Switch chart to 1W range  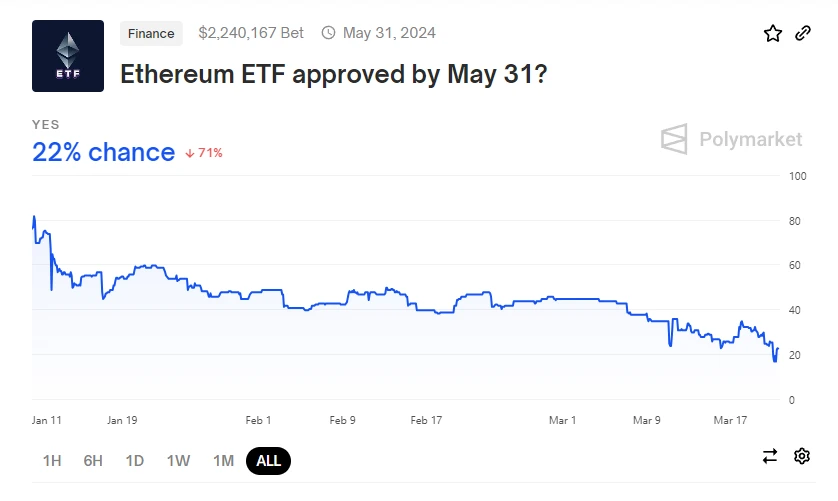click(178, 460)
